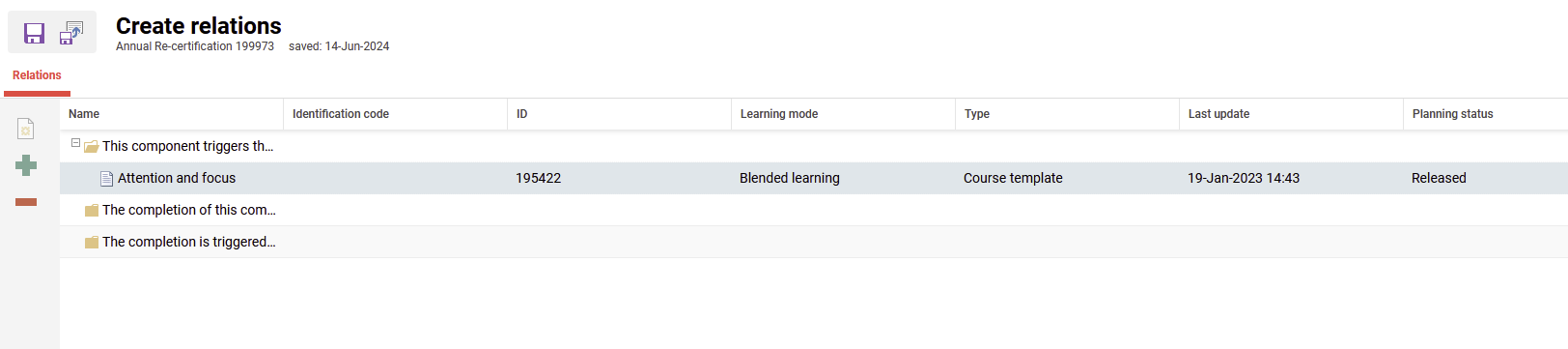Click the Save and close icon
The width and height of the screenshot is (1568, 349).
(x=71, y=34)
